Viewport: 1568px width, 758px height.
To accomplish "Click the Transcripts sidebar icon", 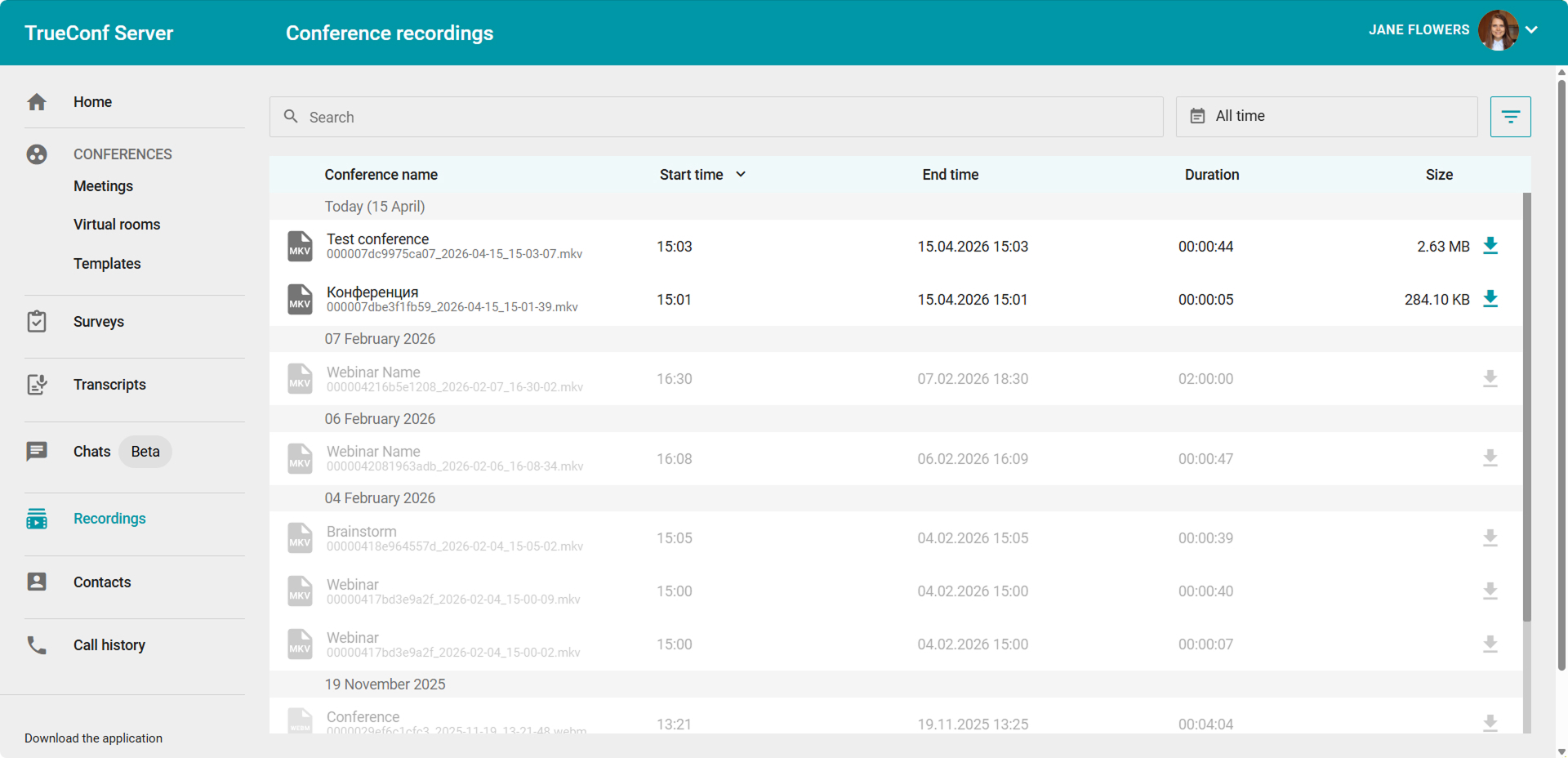I will [x=37, y=385].
